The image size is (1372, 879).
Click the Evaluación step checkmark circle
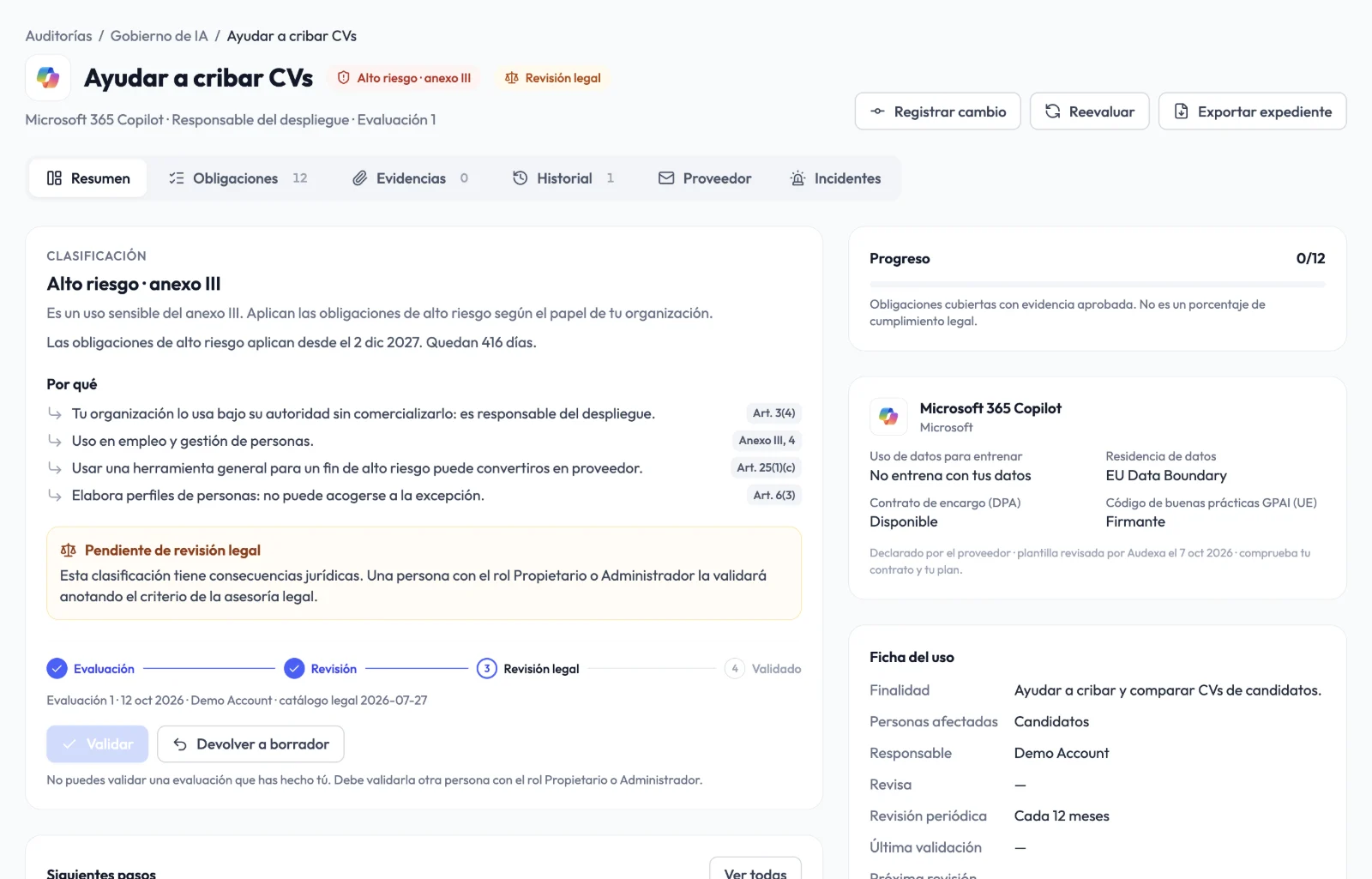(x=57, y=669)
